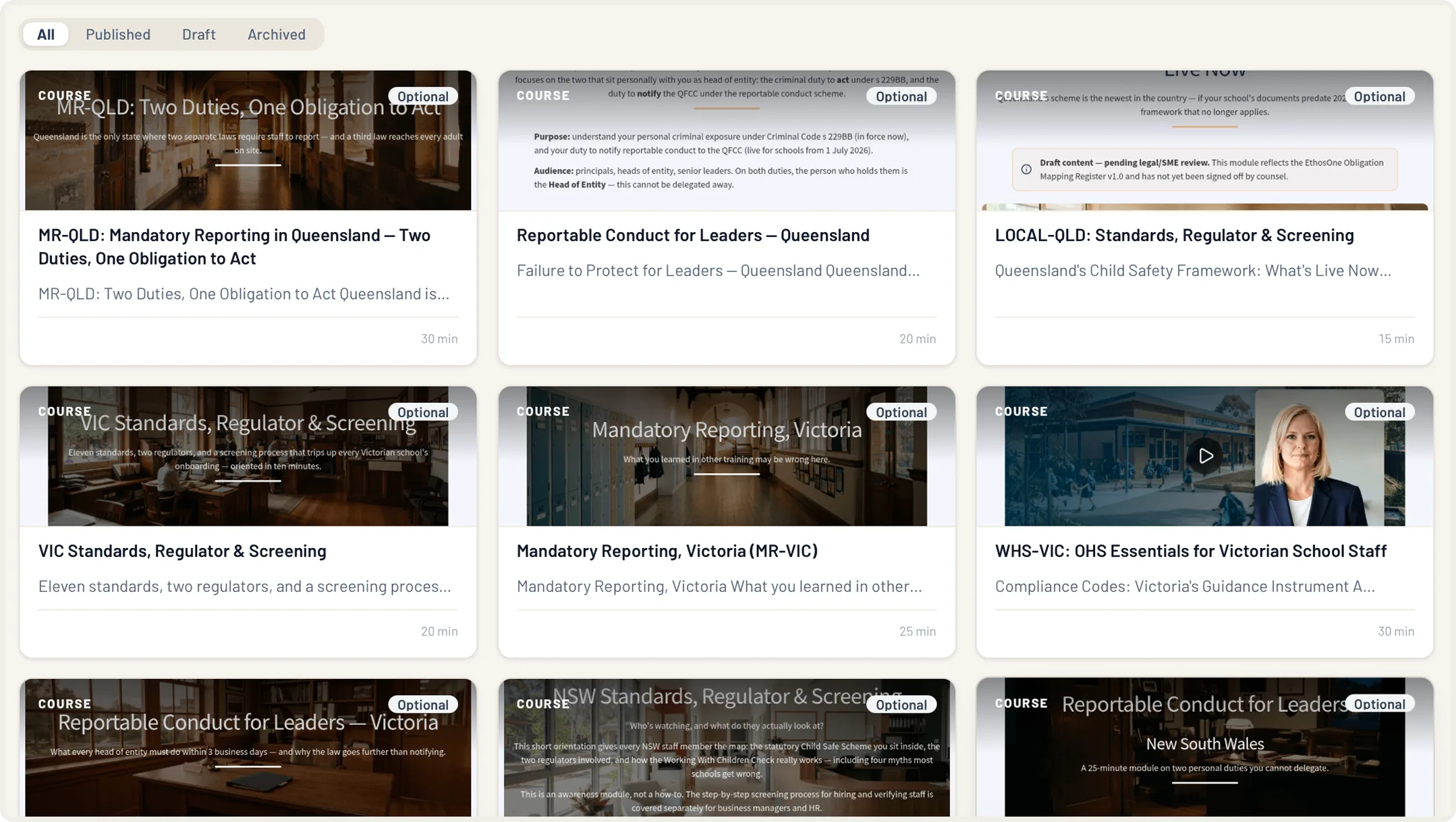Click the VIC Standards course thumbnail image

(x=248, y=456)
